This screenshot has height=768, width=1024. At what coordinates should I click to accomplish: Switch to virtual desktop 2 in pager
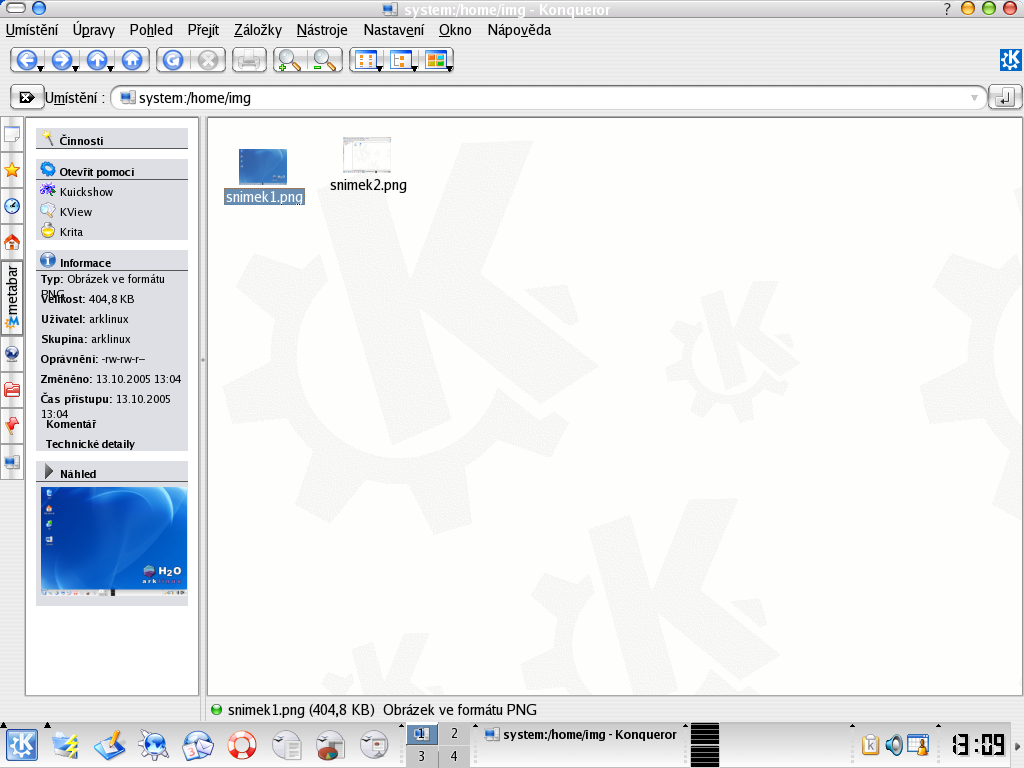point(454,735)
